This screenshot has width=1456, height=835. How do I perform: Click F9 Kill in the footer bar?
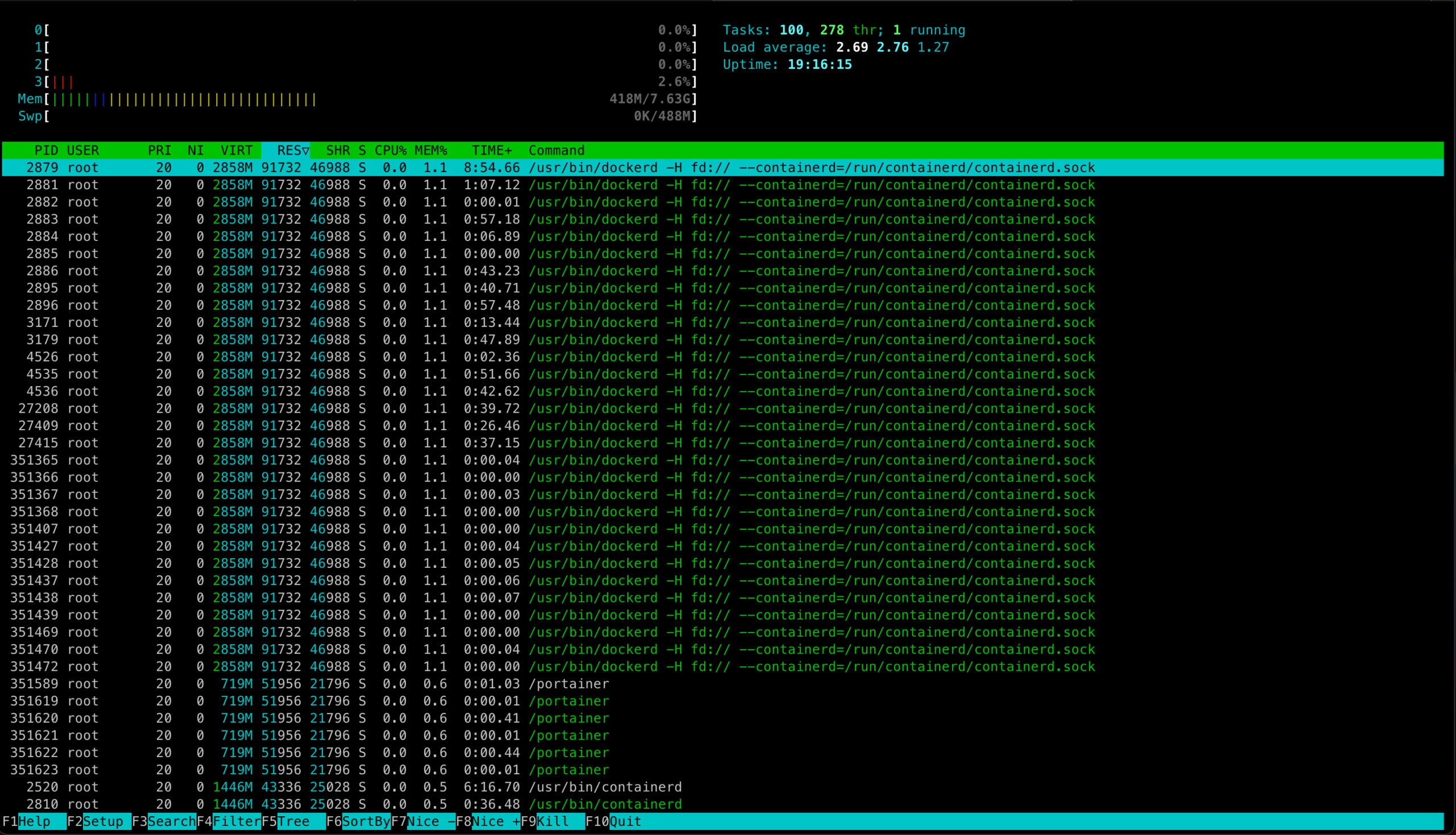552,821
